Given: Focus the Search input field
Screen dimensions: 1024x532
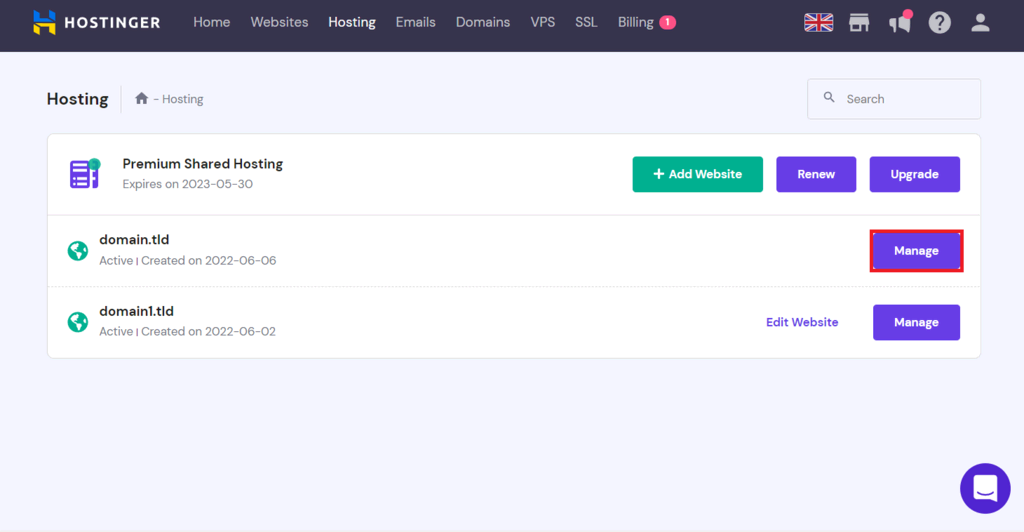Looking at the screenshot, I should point(905,99).
